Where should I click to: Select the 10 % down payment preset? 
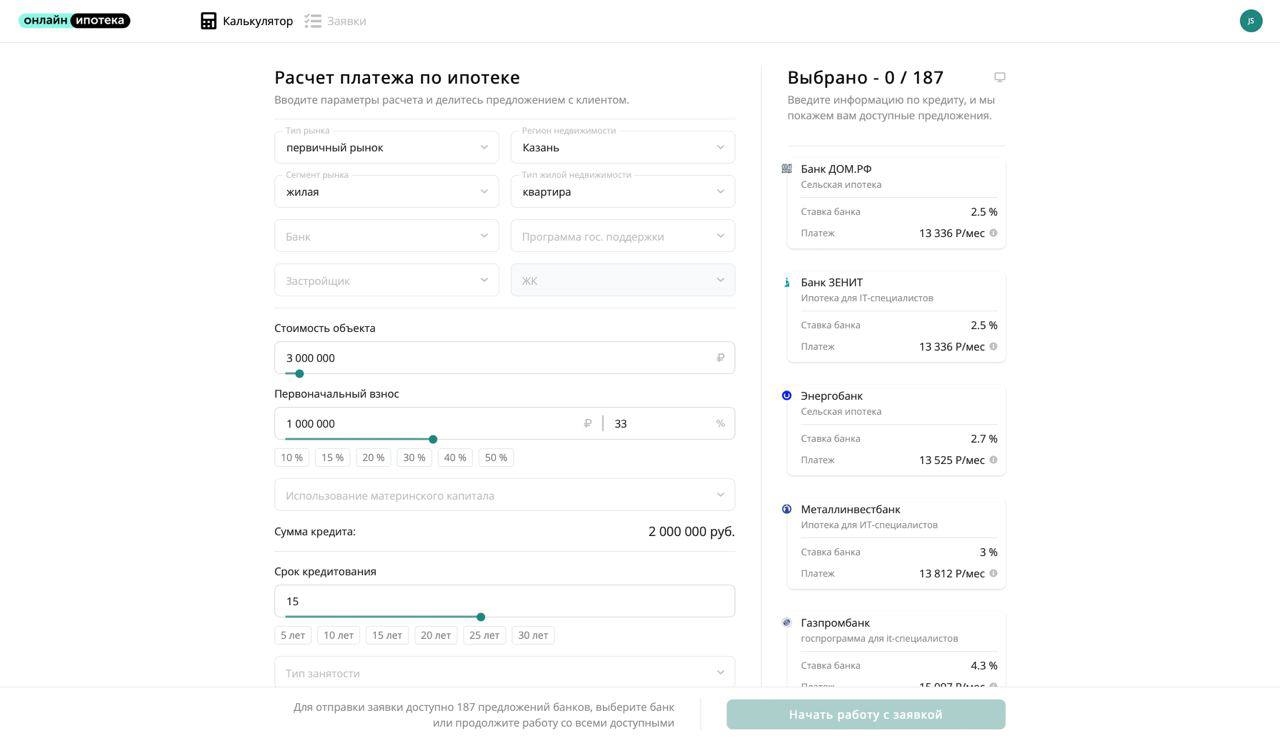point(292,458)
